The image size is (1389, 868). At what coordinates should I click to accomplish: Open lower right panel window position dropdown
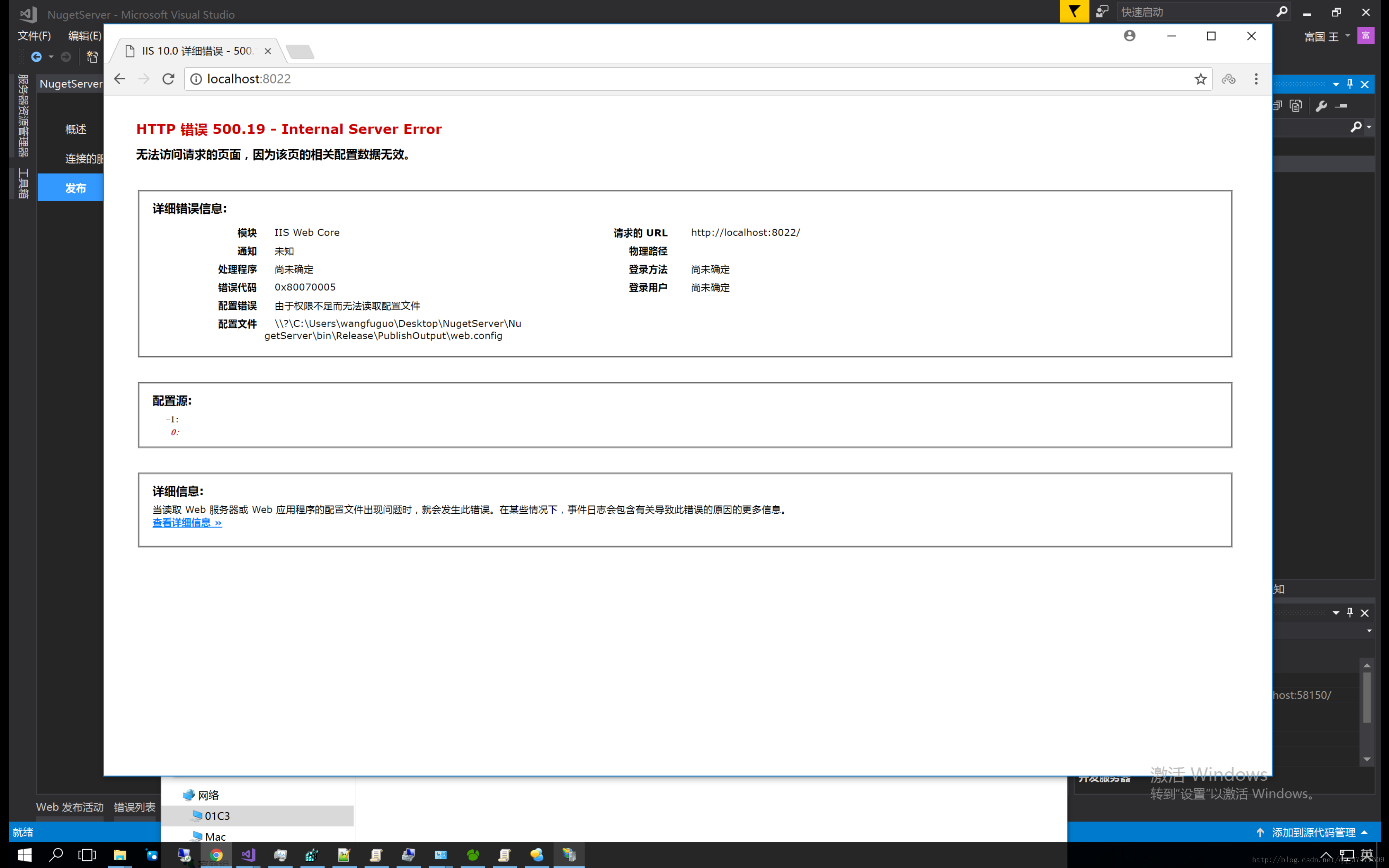1336,613
